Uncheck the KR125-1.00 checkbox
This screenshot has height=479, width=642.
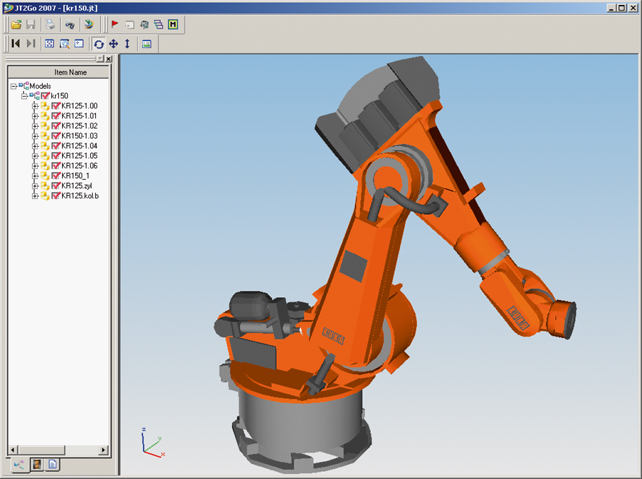coord(56,106)
